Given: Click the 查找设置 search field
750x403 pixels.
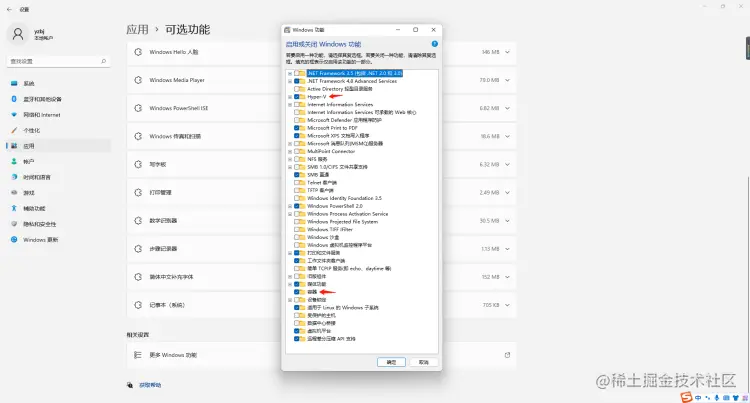Looking at the screenshot, I should [58, 61].
